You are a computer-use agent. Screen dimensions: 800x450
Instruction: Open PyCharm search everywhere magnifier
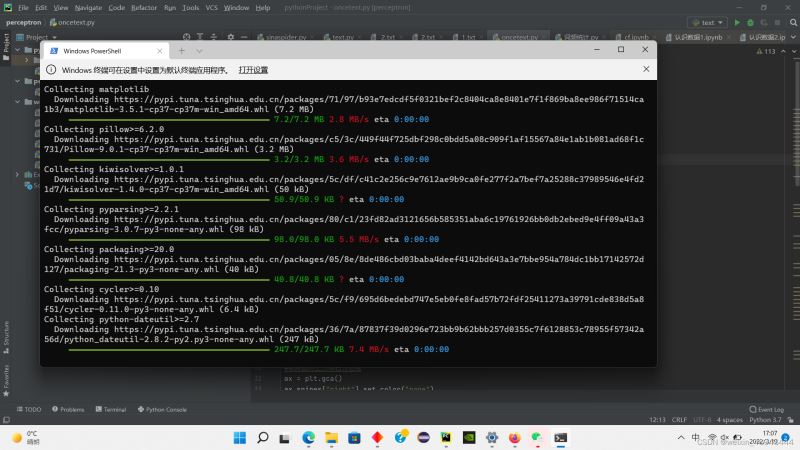793,22
